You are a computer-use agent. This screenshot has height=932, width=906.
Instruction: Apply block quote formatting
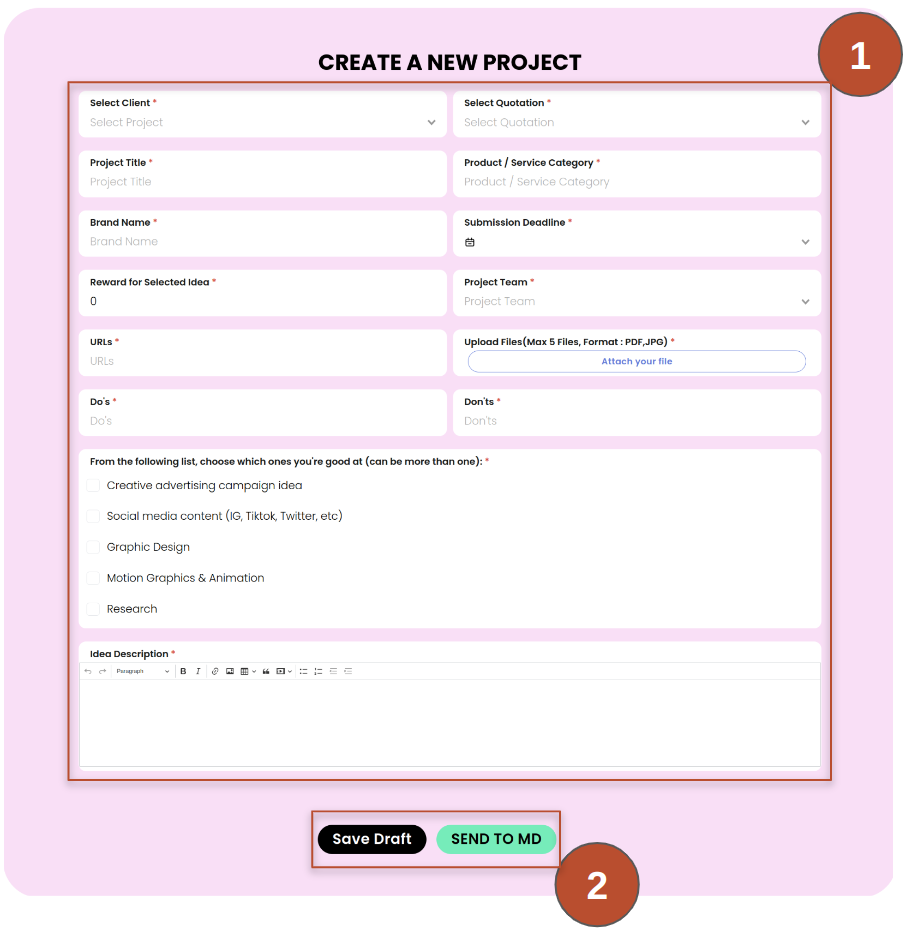(x=266, y=671)
